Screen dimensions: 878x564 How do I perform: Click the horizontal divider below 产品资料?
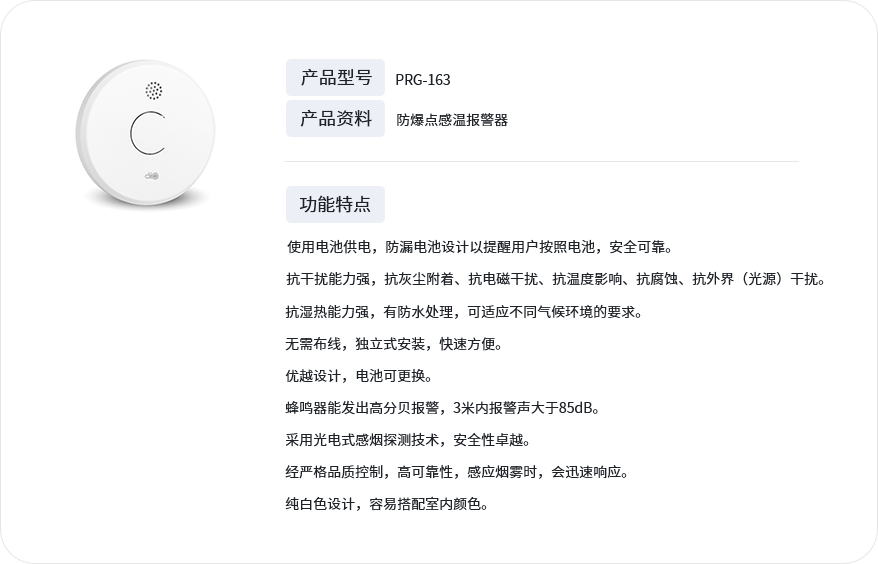coord(541,161)
